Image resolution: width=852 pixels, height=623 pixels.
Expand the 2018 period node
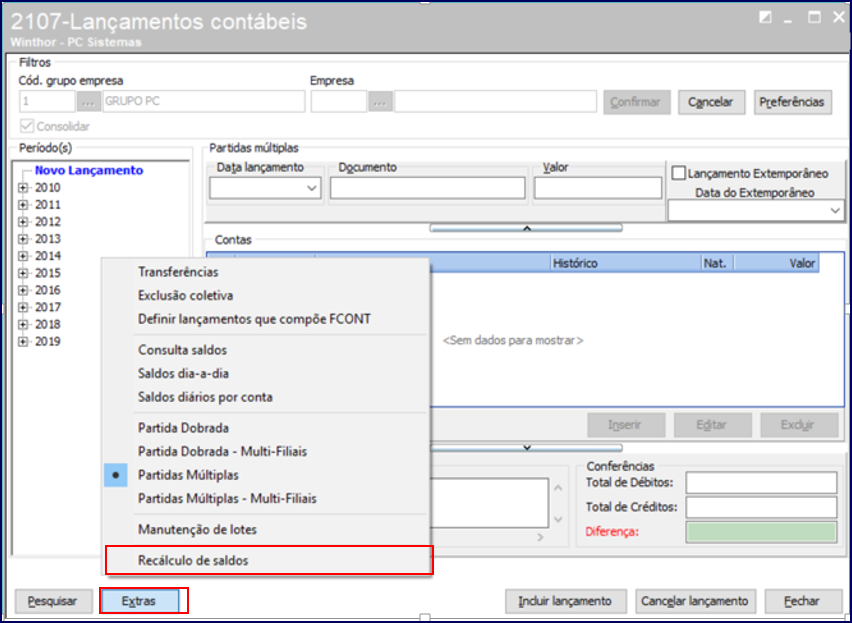tap(23, 324)
